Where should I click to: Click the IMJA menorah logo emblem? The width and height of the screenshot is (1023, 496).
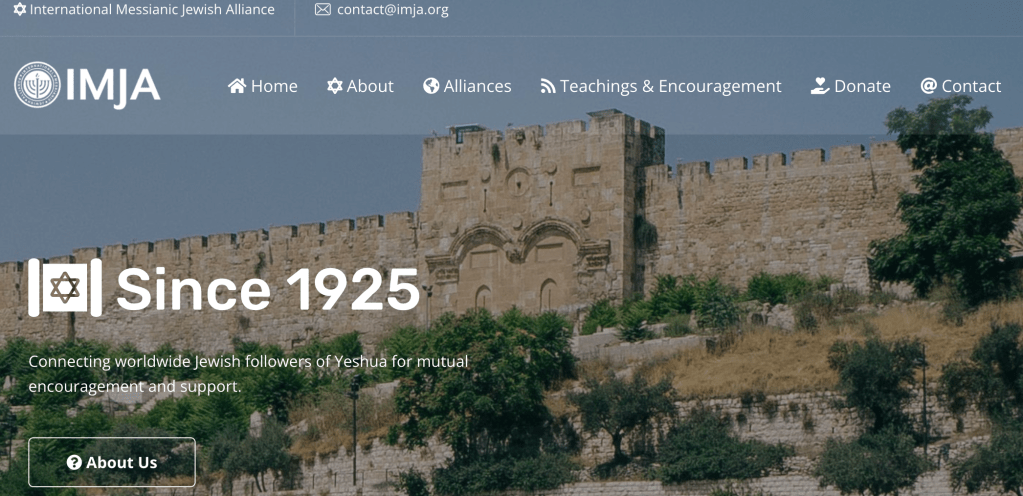(x=37, y=85)
